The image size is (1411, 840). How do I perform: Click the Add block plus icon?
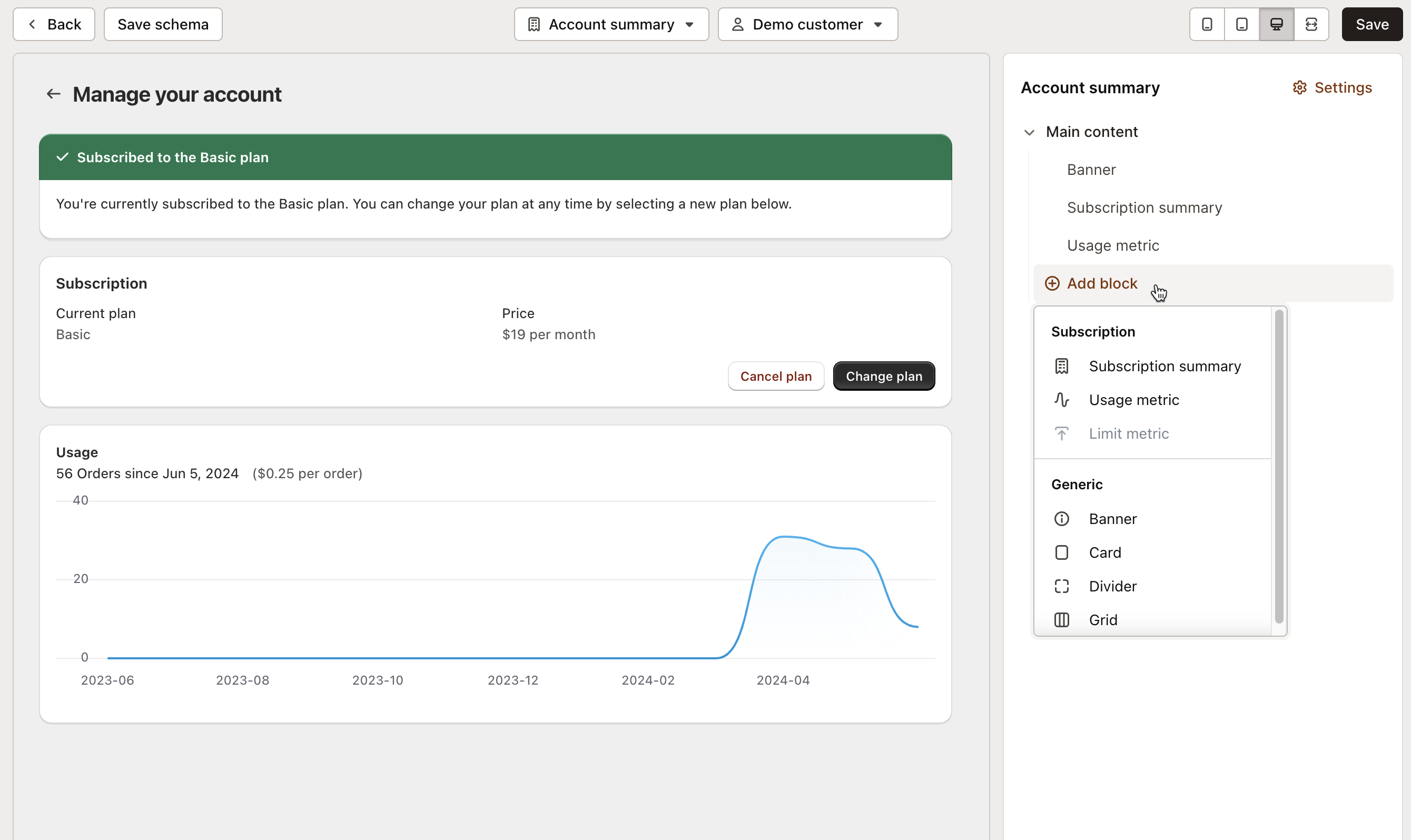pos(1052,283)
